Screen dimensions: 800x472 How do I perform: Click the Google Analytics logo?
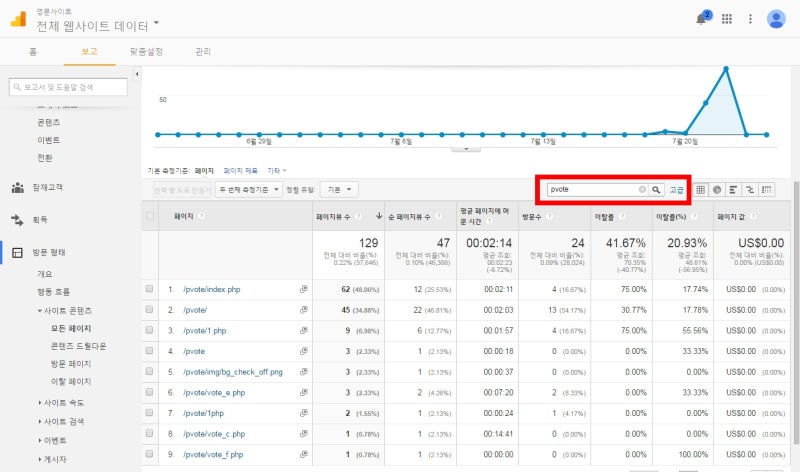point(18,19)
